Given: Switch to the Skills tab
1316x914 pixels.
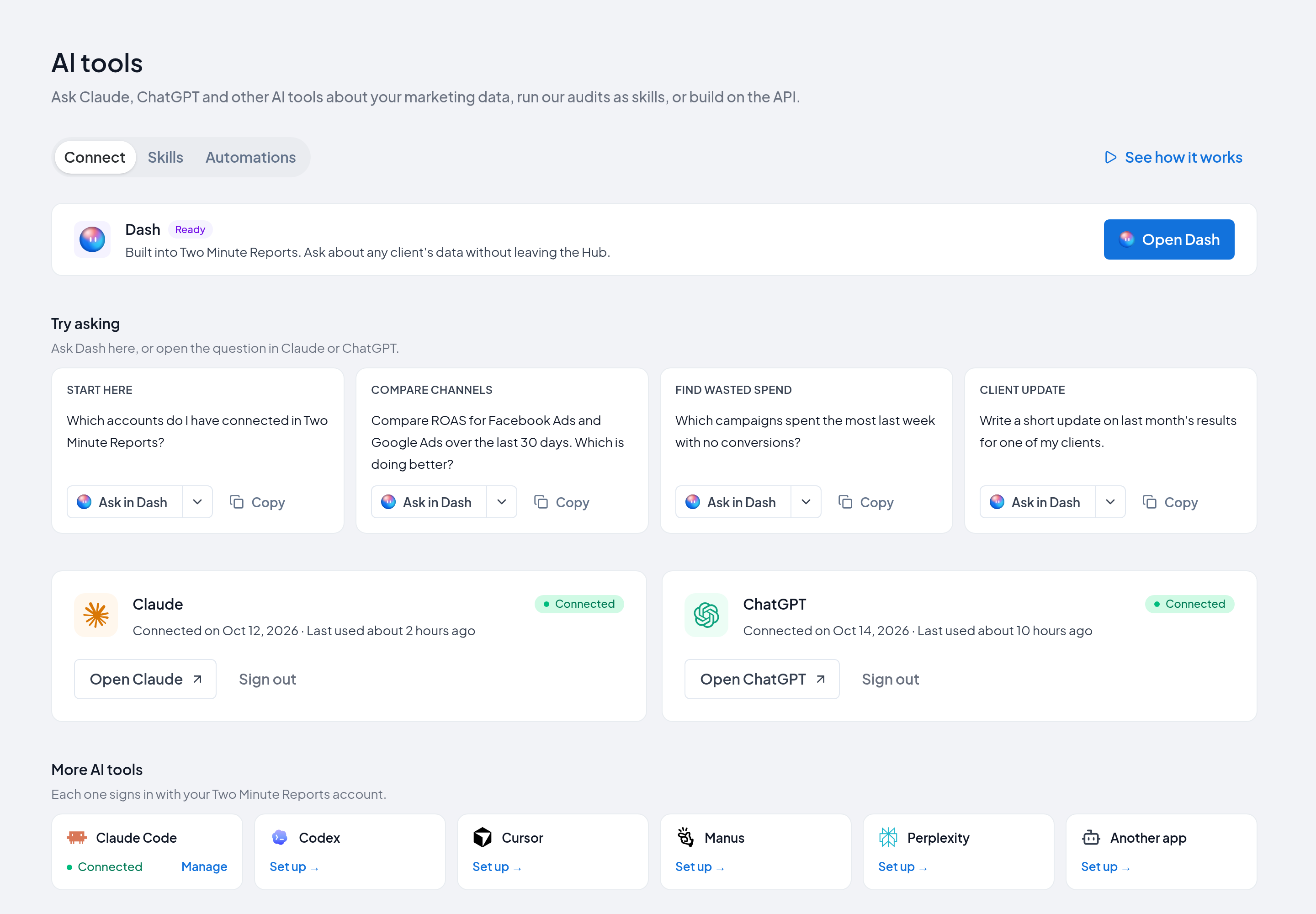Looking at the screenshot, I should [x=165, y=158].
